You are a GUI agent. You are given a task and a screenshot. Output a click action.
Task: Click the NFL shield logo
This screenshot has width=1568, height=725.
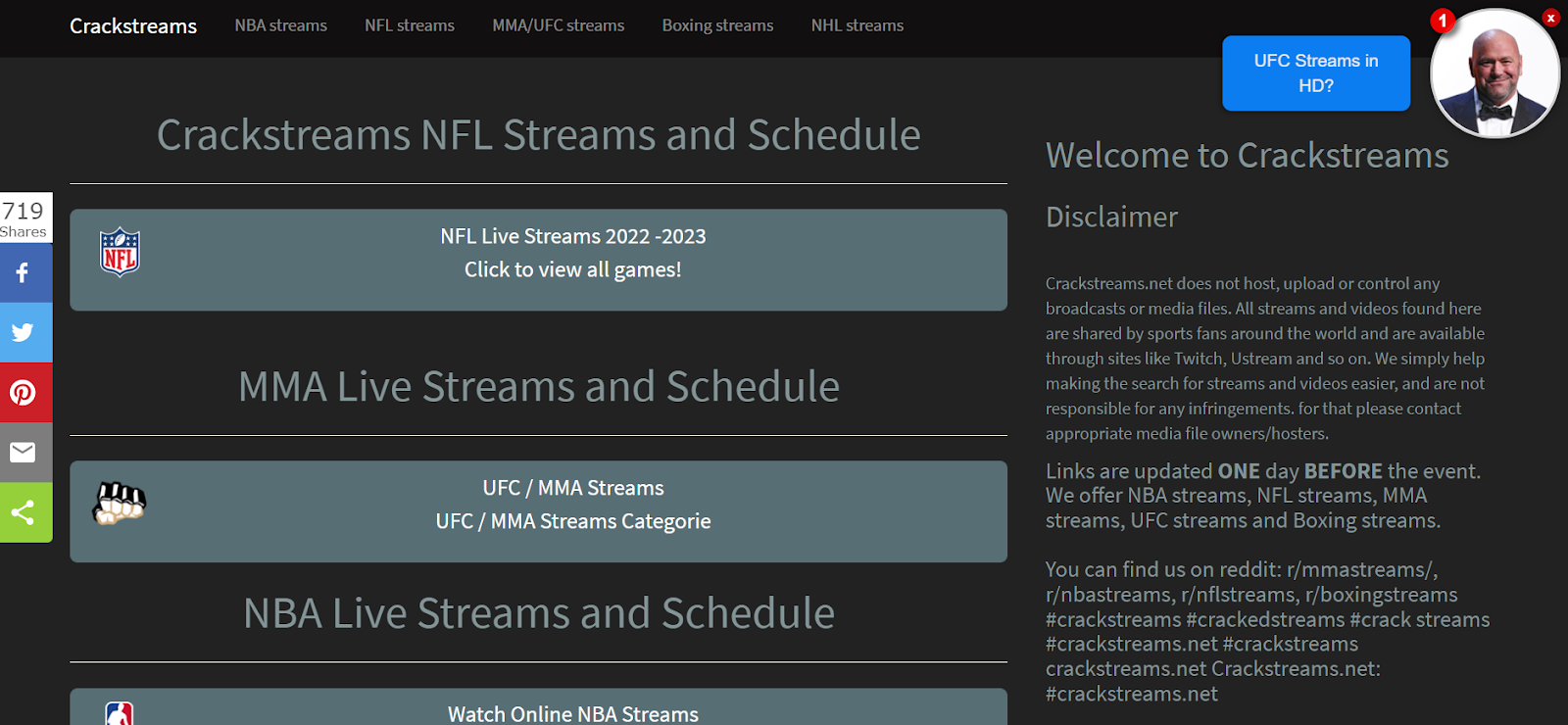point(120,253)
